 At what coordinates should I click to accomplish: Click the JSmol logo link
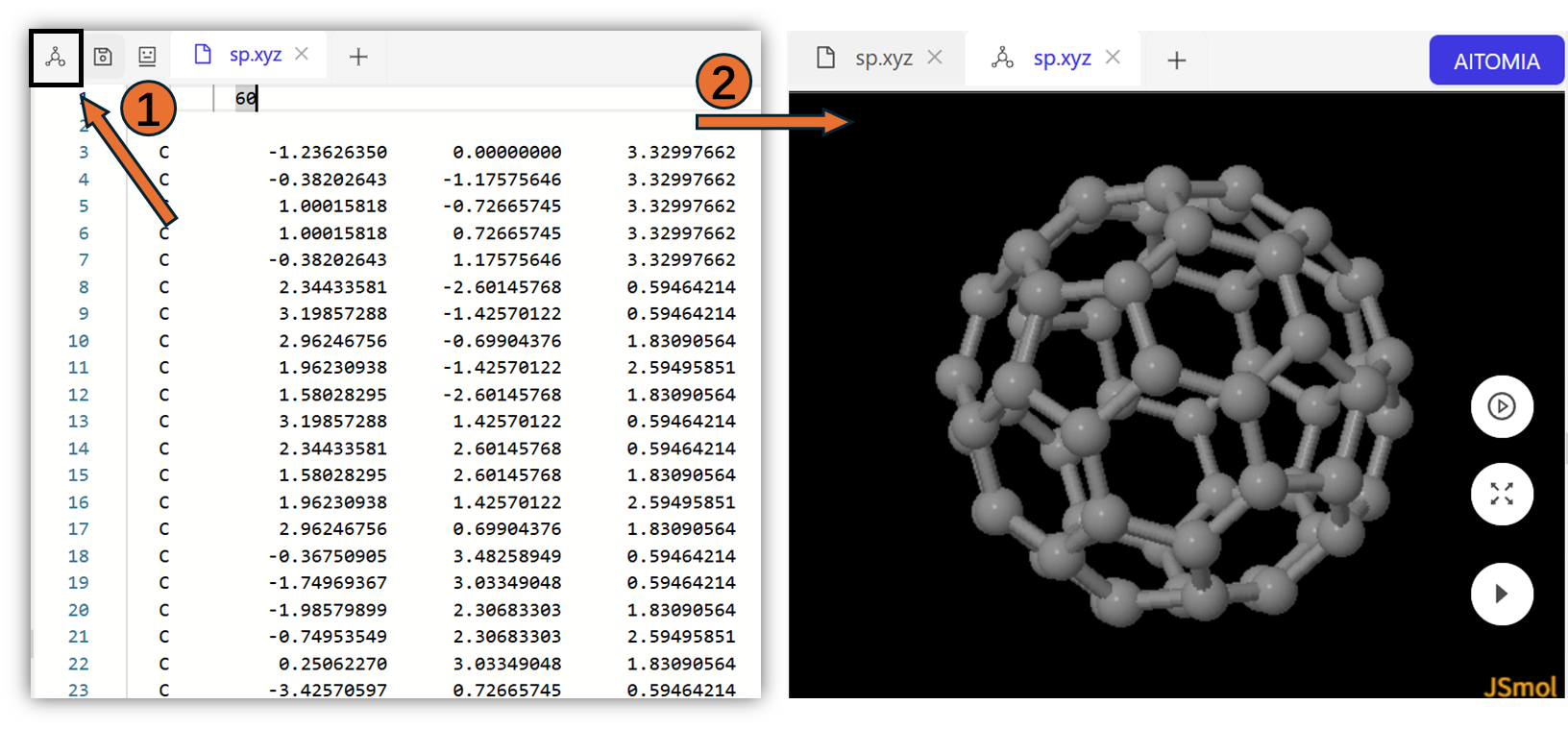pos(1520,686)
